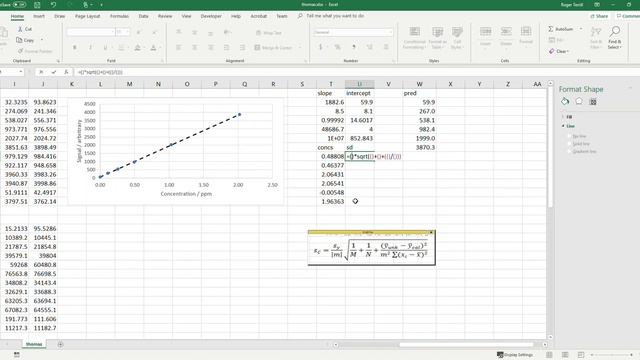Apply Italic formatting

(90, 48)
